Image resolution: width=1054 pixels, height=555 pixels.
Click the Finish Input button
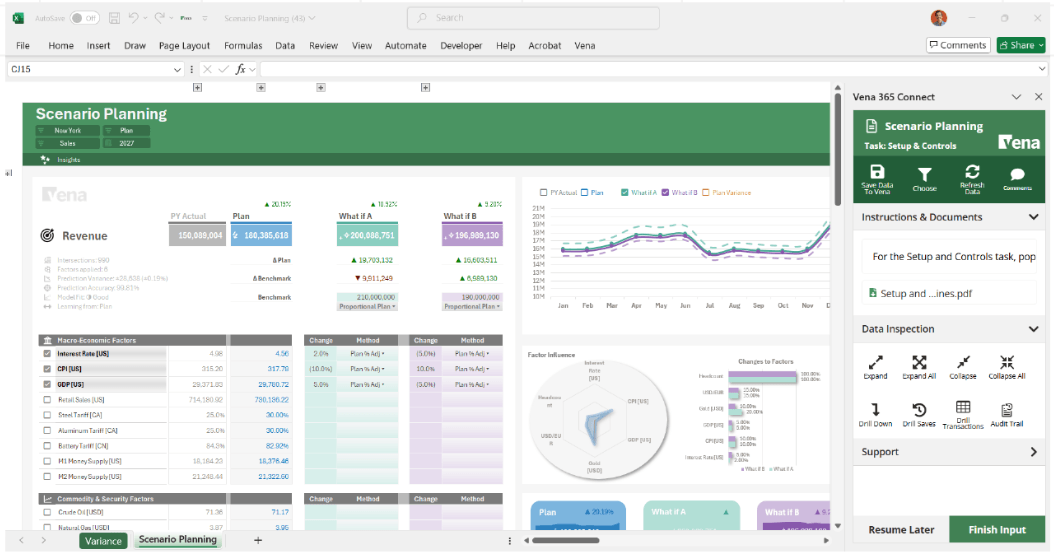coord(997,529)
